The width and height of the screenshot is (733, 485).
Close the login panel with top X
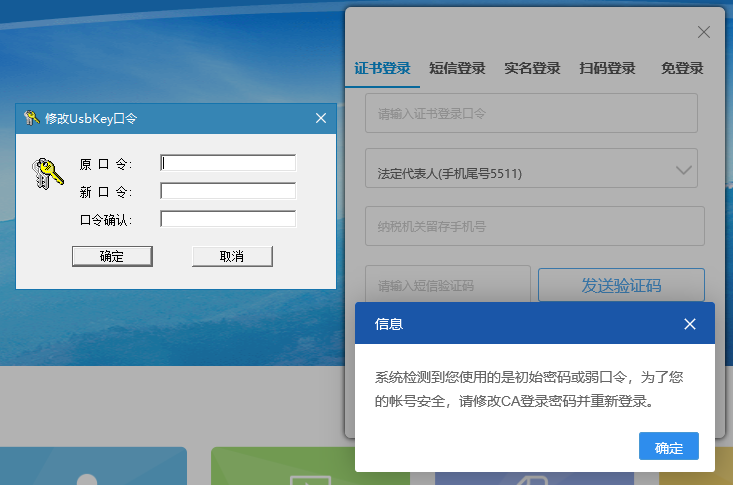click(704, 32)
